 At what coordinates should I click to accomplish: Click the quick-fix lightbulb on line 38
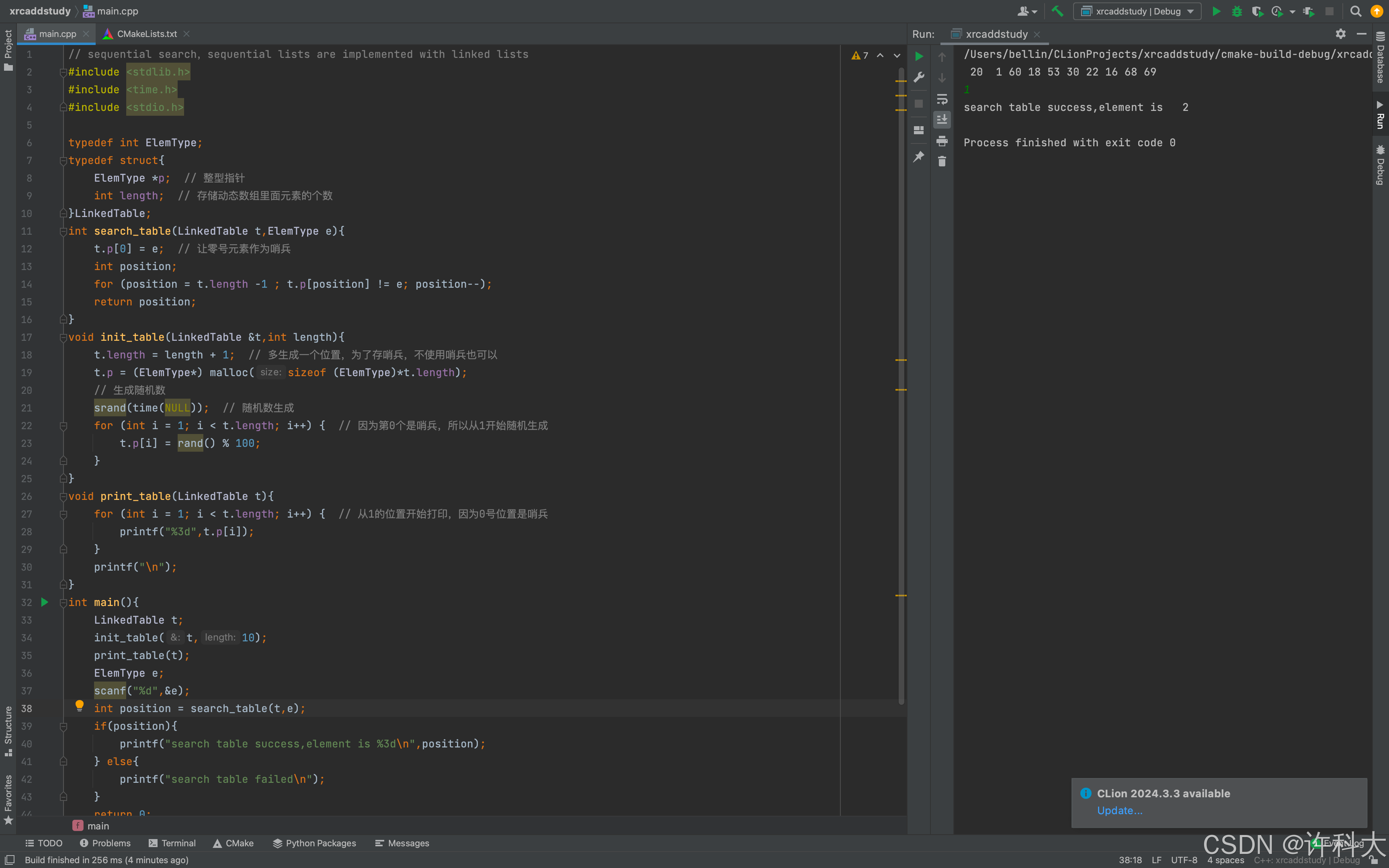click(x=79, y=705)
